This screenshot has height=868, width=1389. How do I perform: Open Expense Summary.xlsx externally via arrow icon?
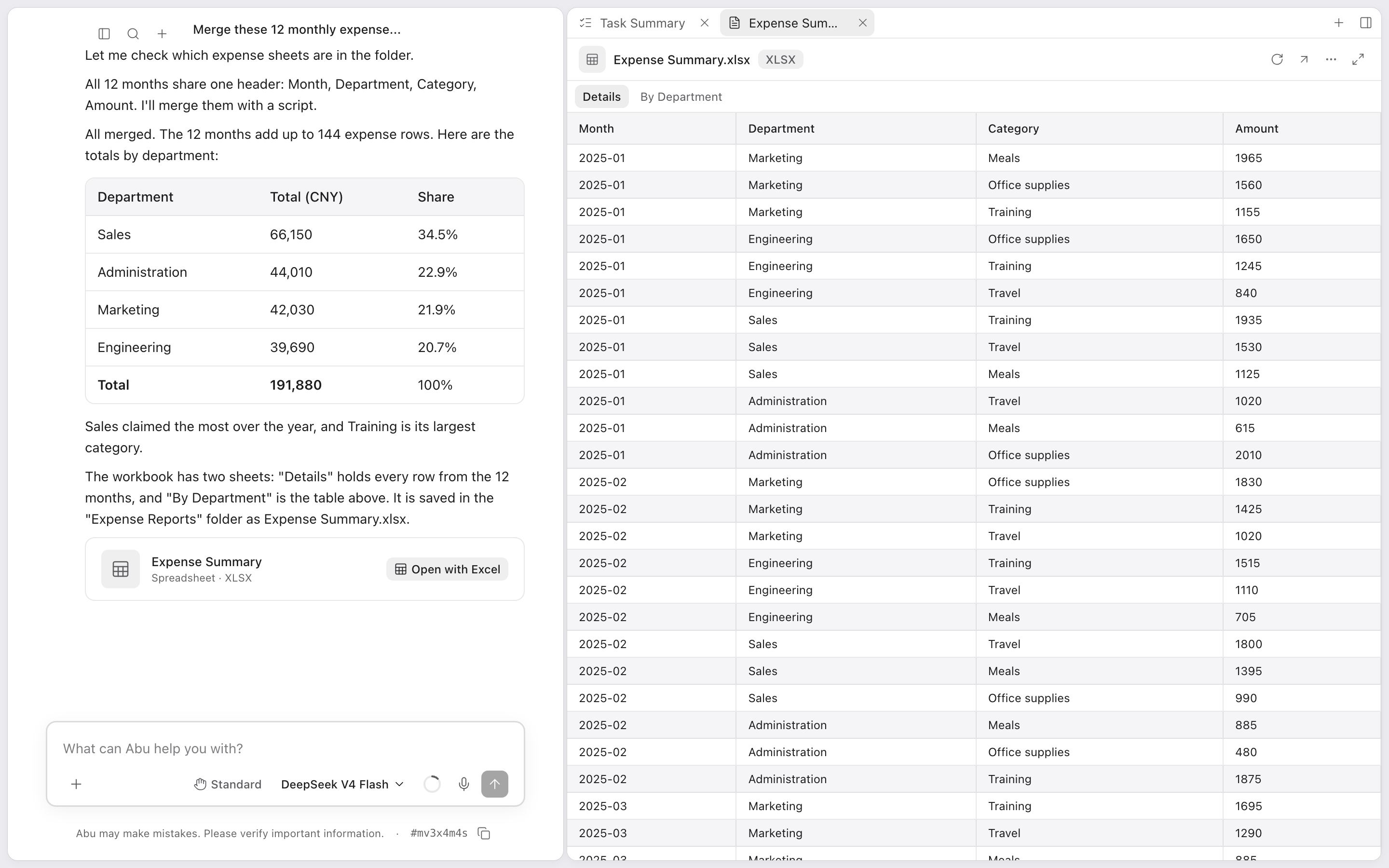[1304, 60]
